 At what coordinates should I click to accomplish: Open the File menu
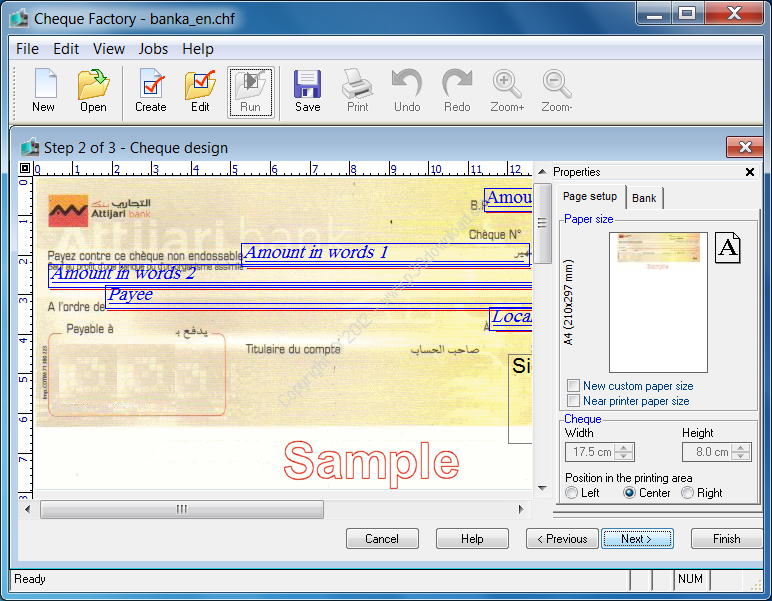point(27,49)
